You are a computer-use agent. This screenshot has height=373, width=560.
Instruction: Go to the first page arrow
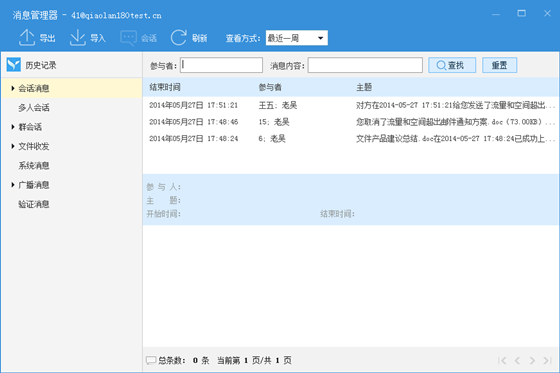pos(502,360)
